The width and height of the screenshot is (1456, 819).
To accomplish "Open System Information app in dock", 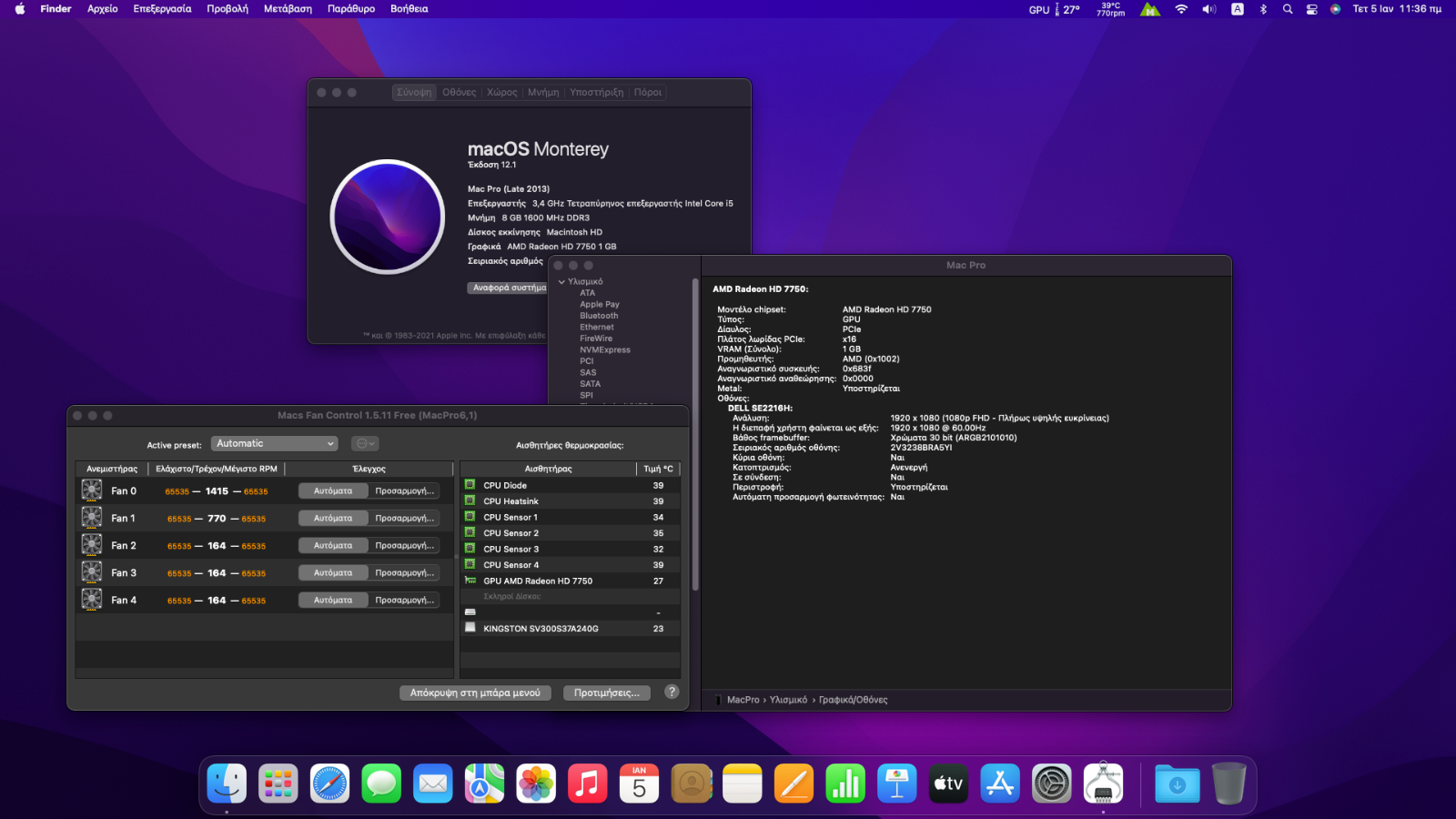I will pos(1104,784).
